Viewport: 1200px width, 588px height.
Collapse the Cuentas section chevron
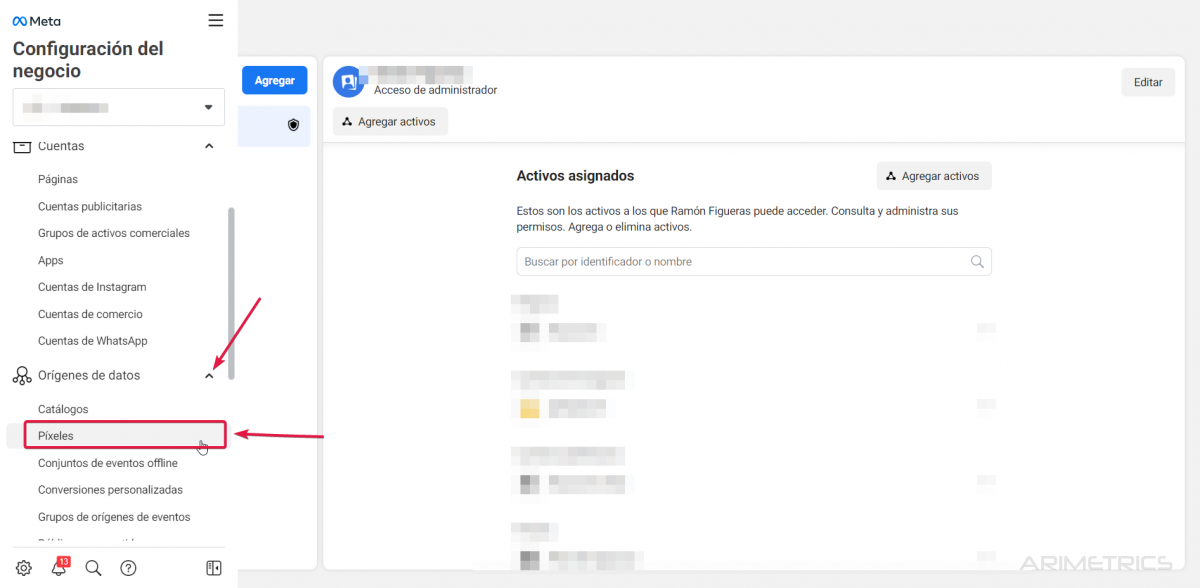[209, 146]
